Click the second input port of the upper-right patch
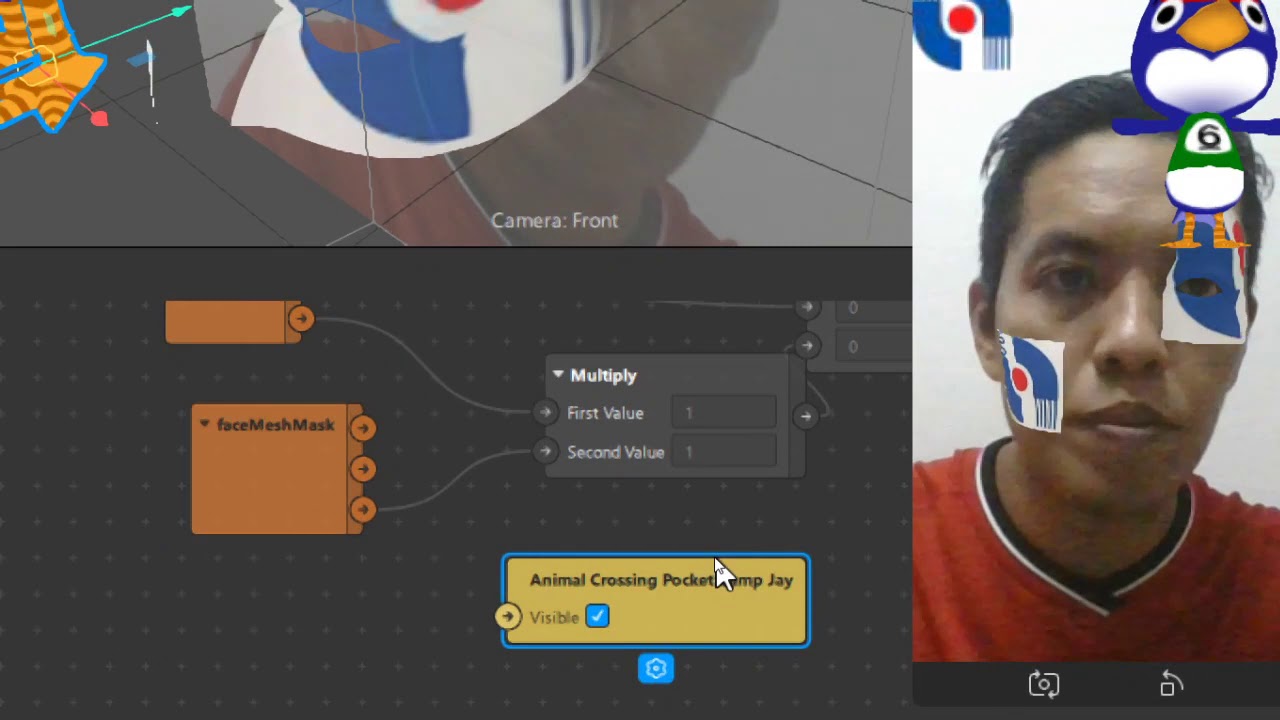Image resolution: width=1280 pixels, height=720 pixels. tap(807, 346)
